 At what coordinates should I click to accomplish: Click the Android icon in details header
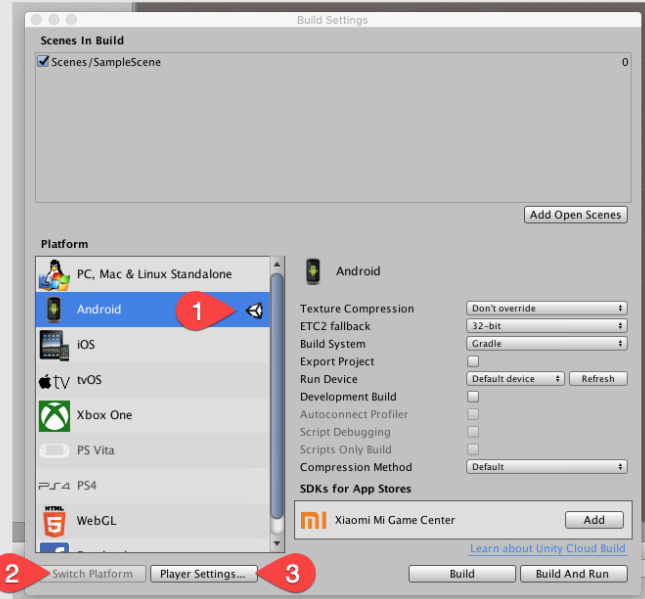click(313, 271)
